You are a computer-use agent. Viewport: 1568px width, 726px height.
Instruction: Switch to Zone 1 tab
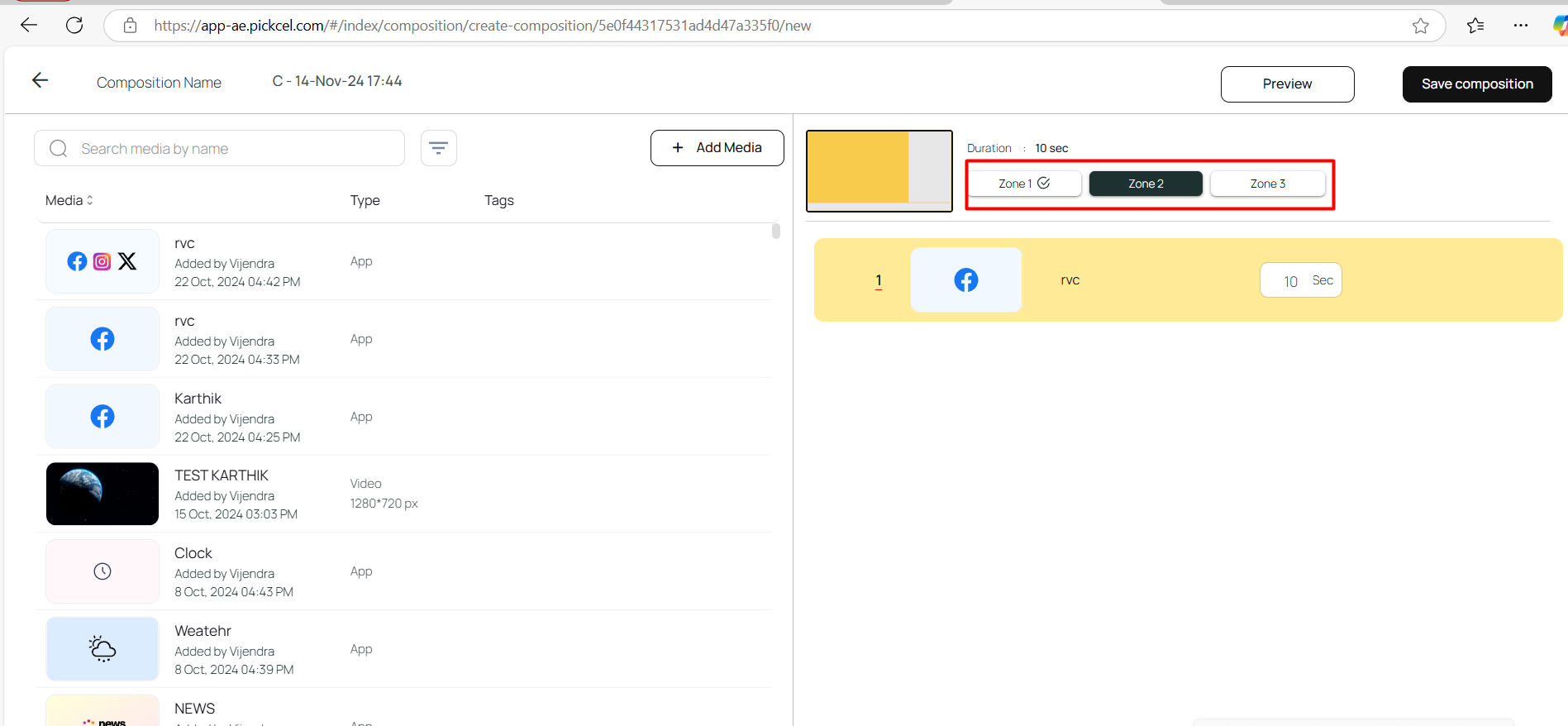pyautogui.click(x=1023, y=184)
